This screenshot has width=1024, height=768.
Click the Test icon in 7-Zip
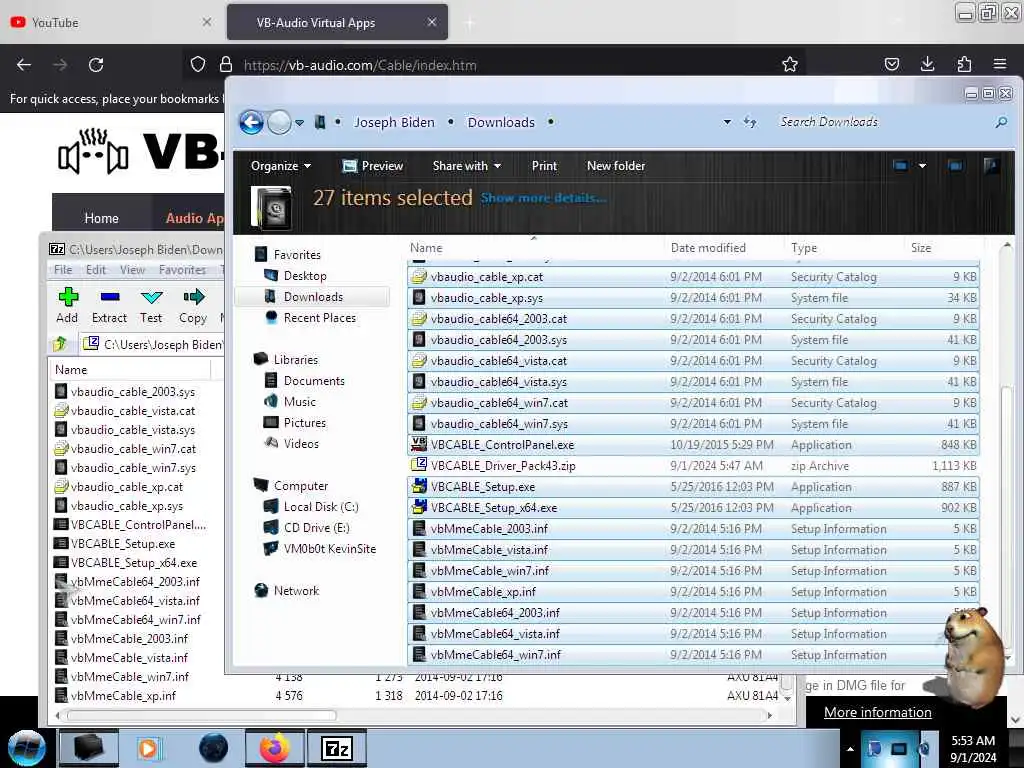(151, 297)
